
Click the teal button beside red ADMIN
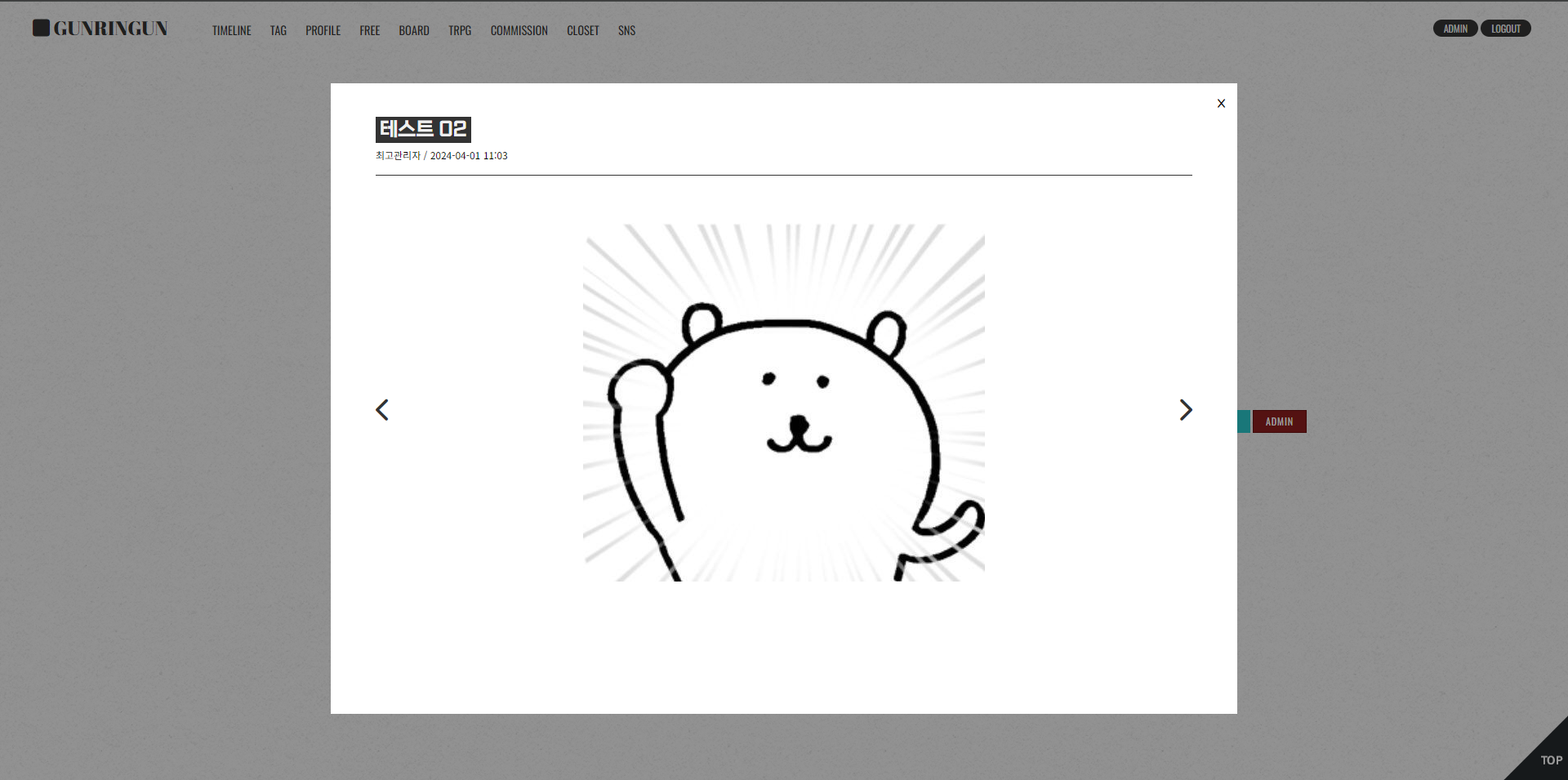click(x=1244, y=421)
